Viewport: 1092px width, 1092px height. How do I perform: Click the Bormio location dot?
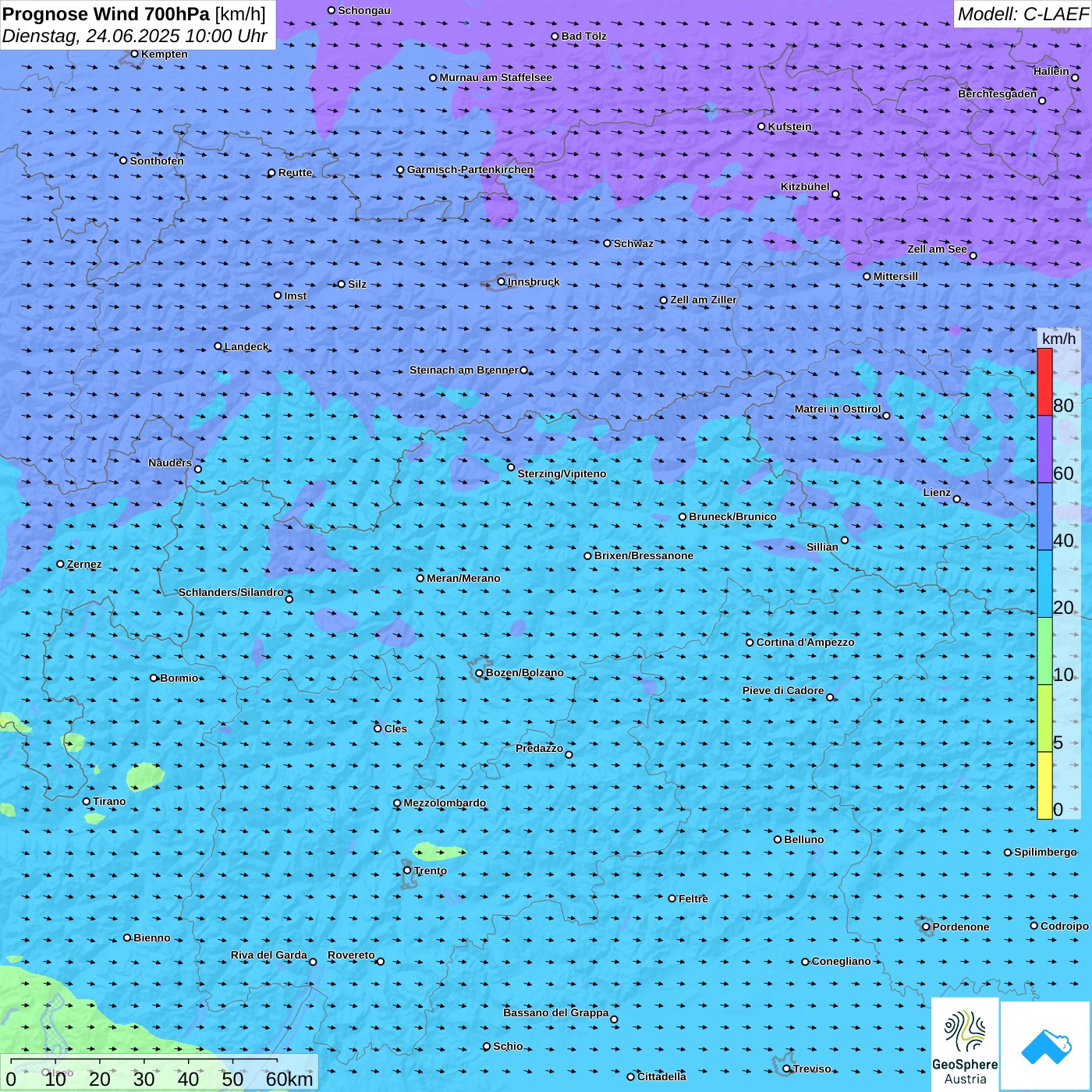point(154,678)
